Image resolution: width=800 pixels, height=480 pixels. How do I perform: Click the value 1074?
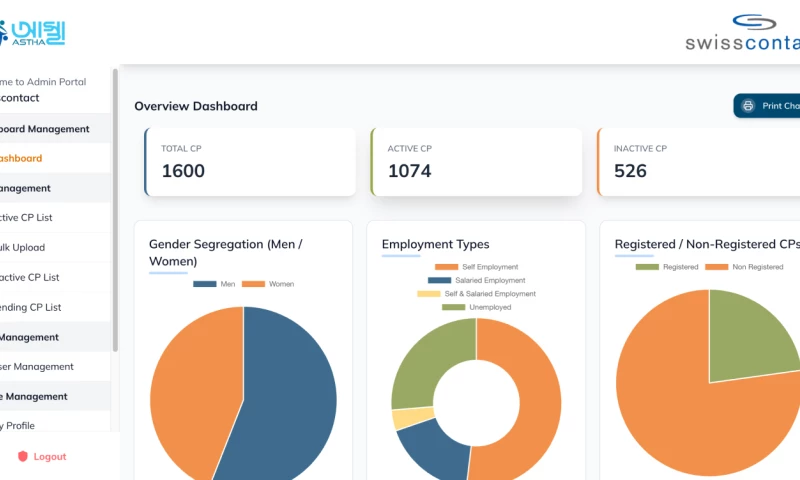(x=410, y=171)
